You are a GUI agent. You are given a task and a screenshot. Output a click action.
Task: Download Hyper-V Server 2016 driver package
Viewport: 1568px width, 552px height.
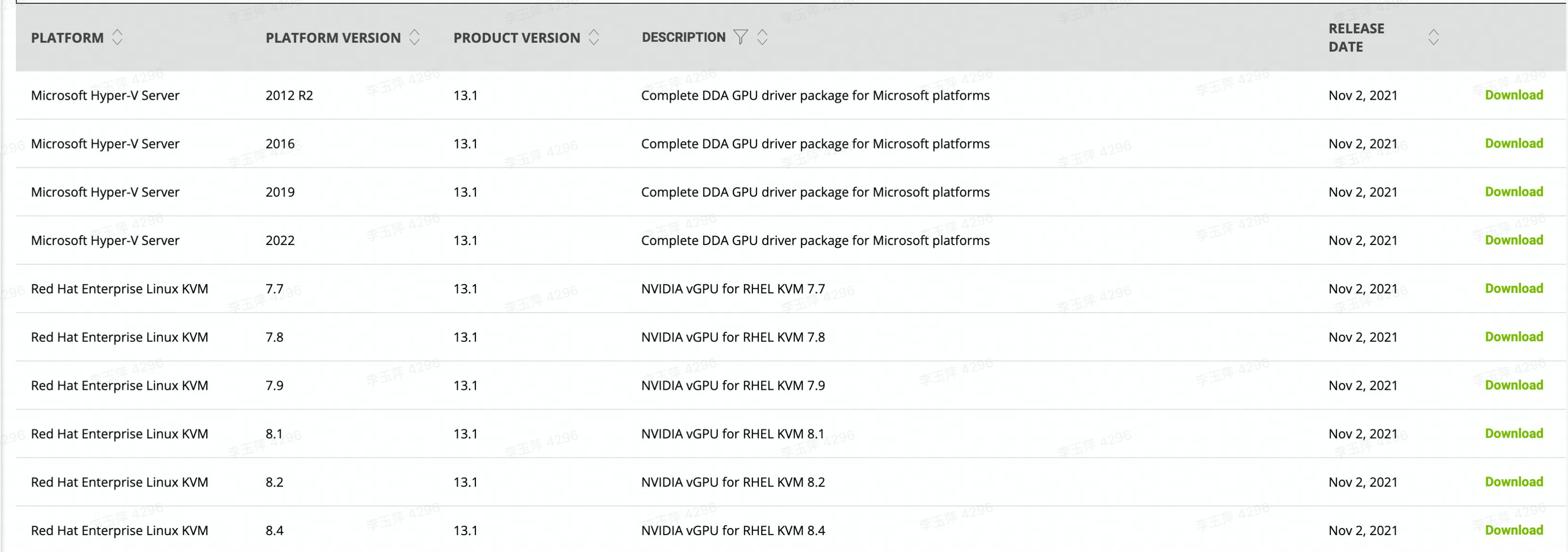point(1514,143)
